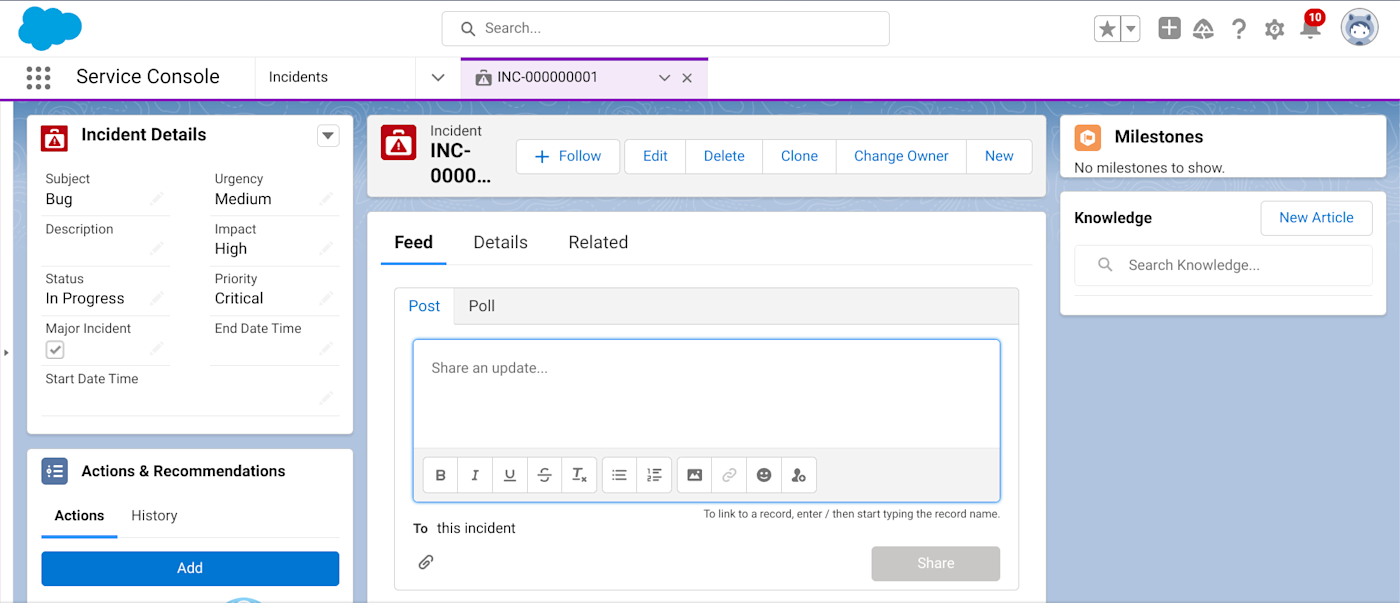The height and width of the screenshot is (603, 1400).
Task: Click the New incident button
Action: point(999,156)
